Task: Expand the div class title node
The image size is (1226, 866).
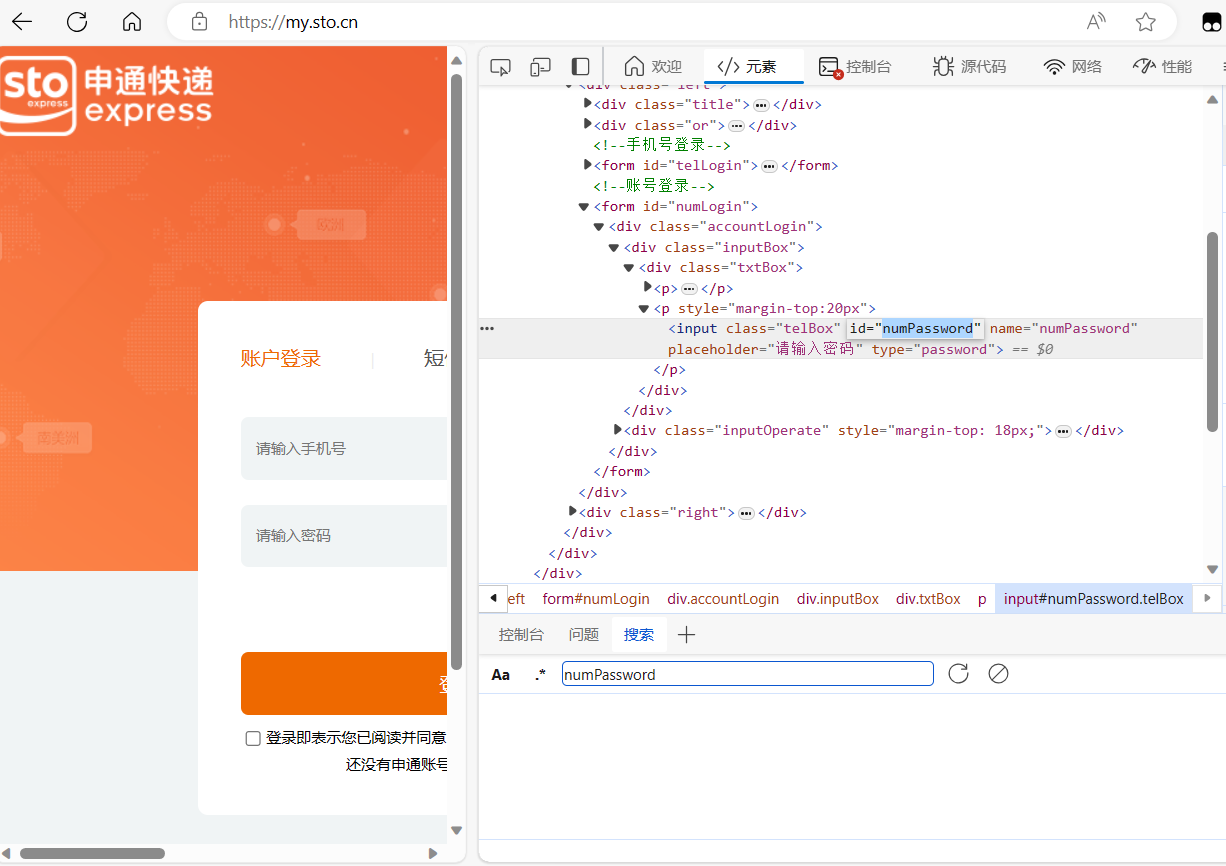Action: (588, 103)
